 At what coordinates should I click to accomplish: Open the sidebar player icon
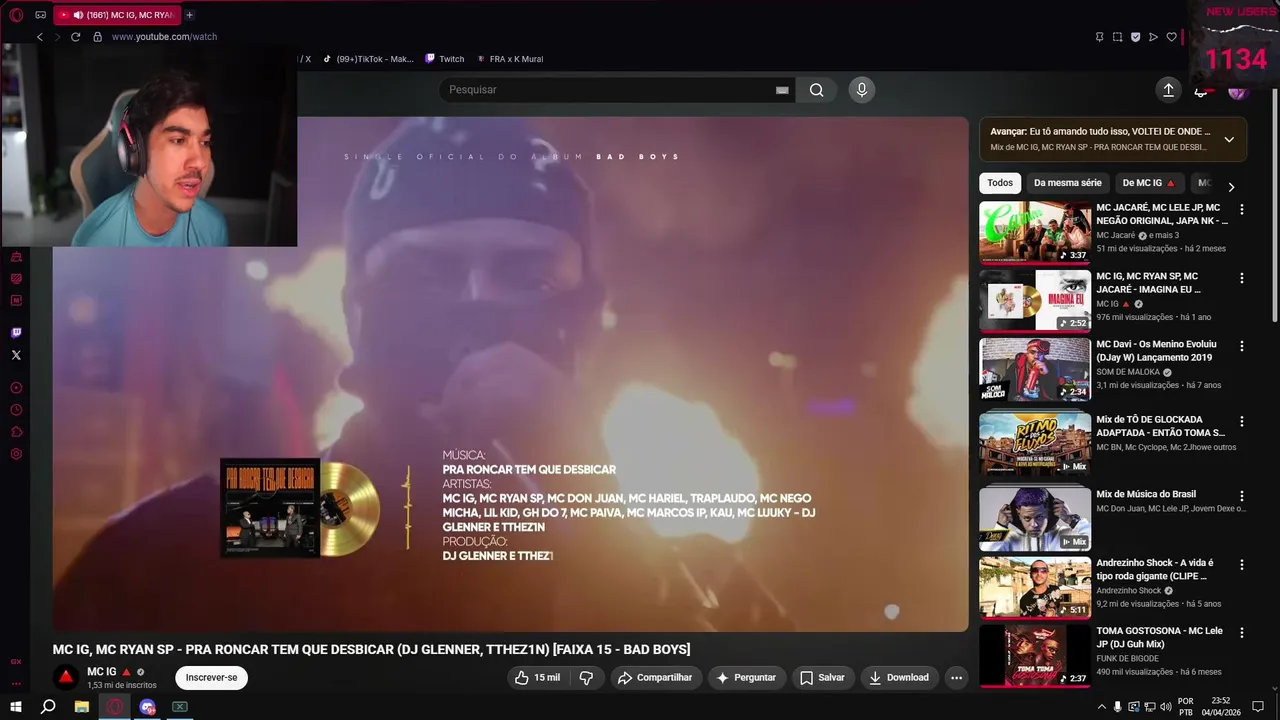point(16,388)
